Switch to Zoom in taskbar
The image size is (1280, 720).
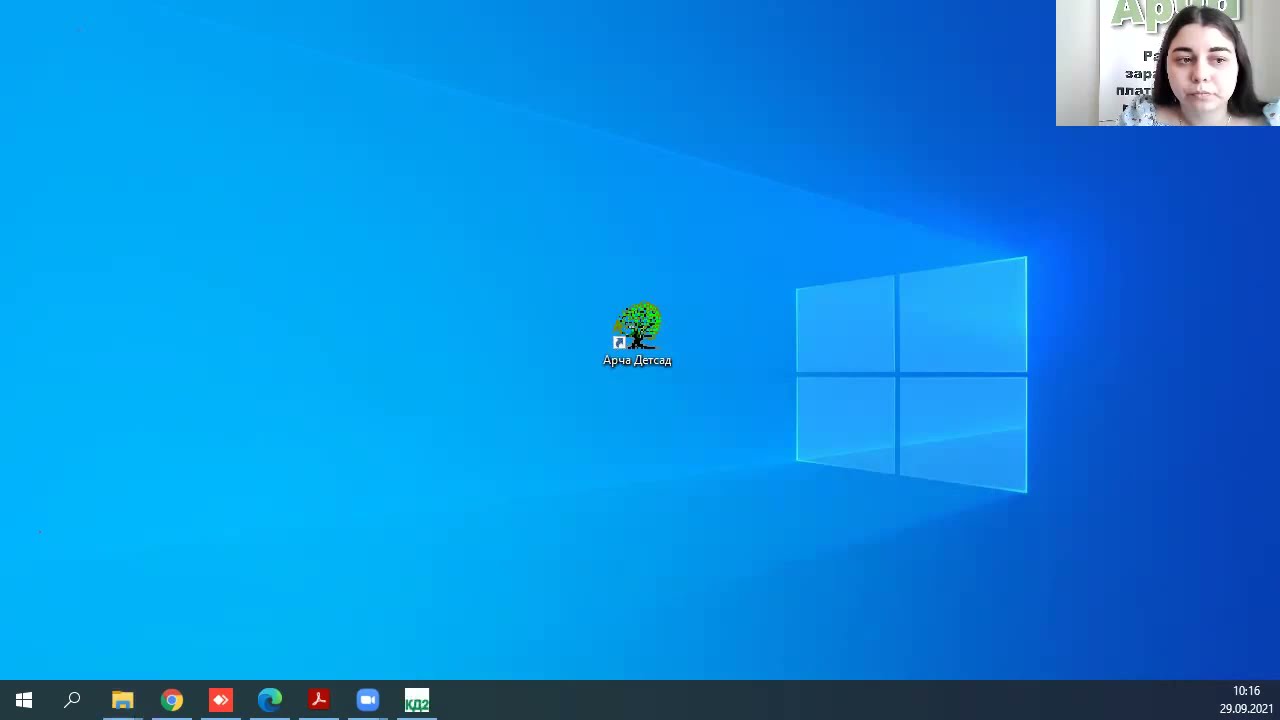click(368, 700)
